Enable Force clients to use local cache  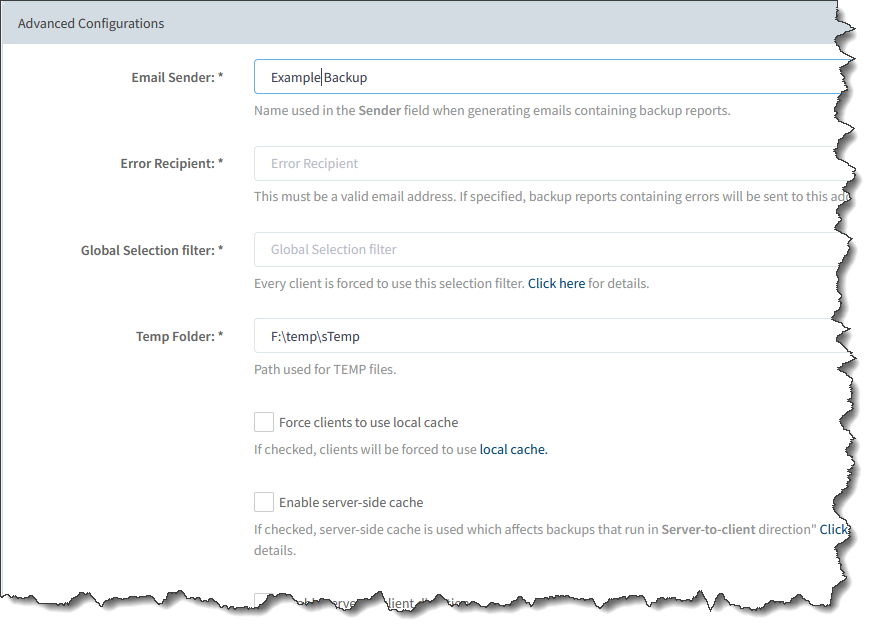point(264,422)
